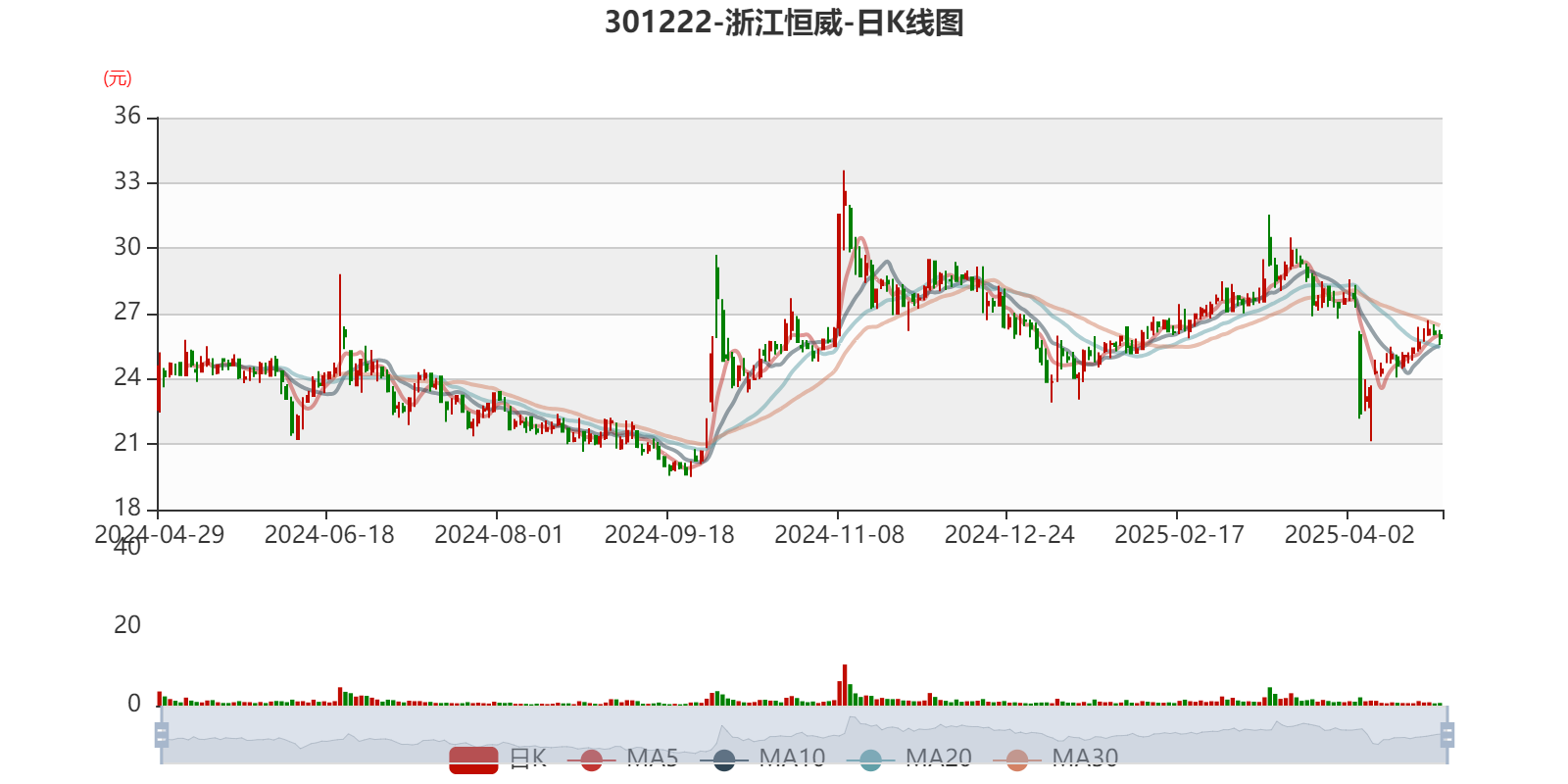Toggle the MA5 line in the legend
Viewport: 1568px width, 784px height.
click(621, 759)
